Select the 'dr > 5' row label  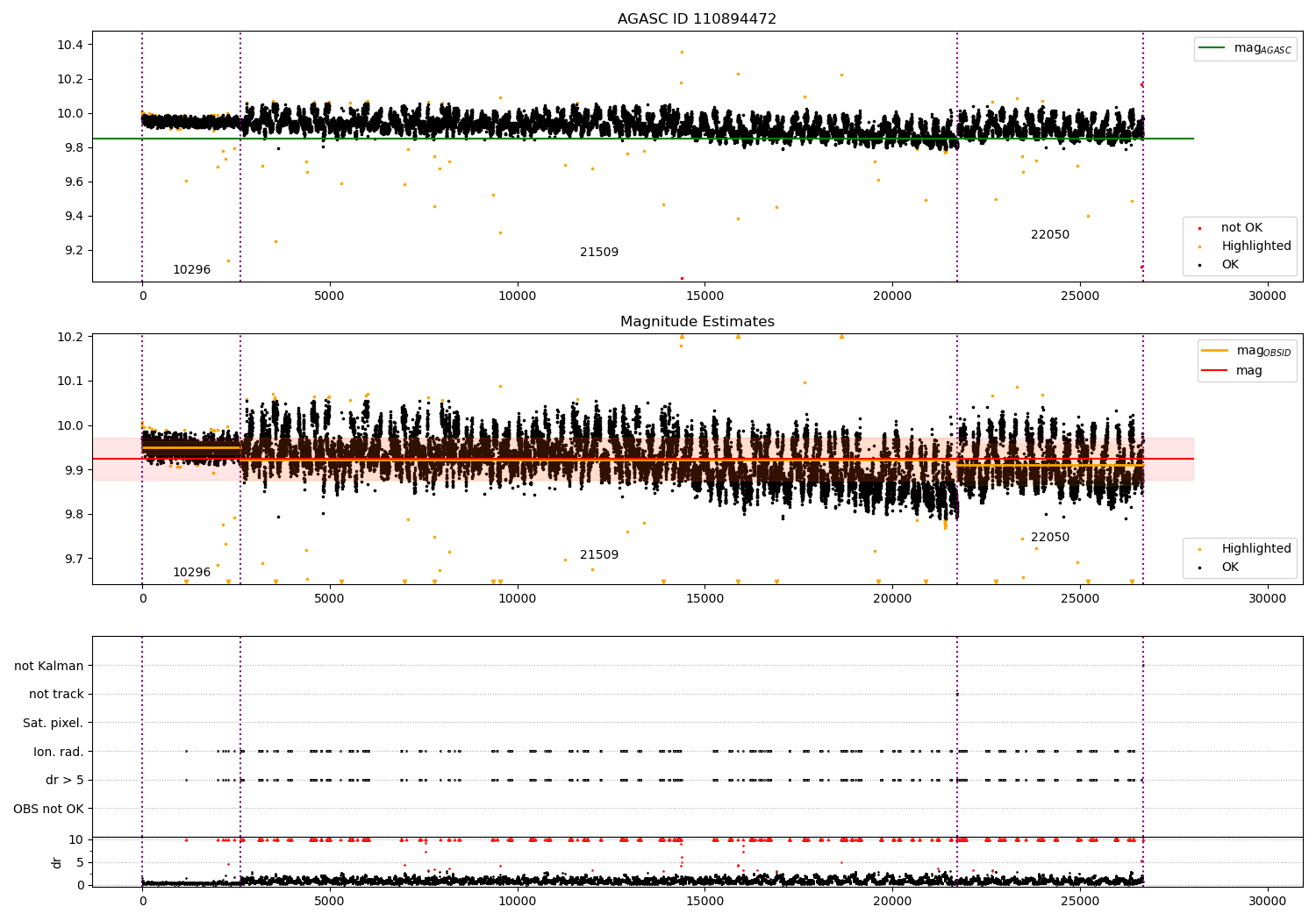65,781
